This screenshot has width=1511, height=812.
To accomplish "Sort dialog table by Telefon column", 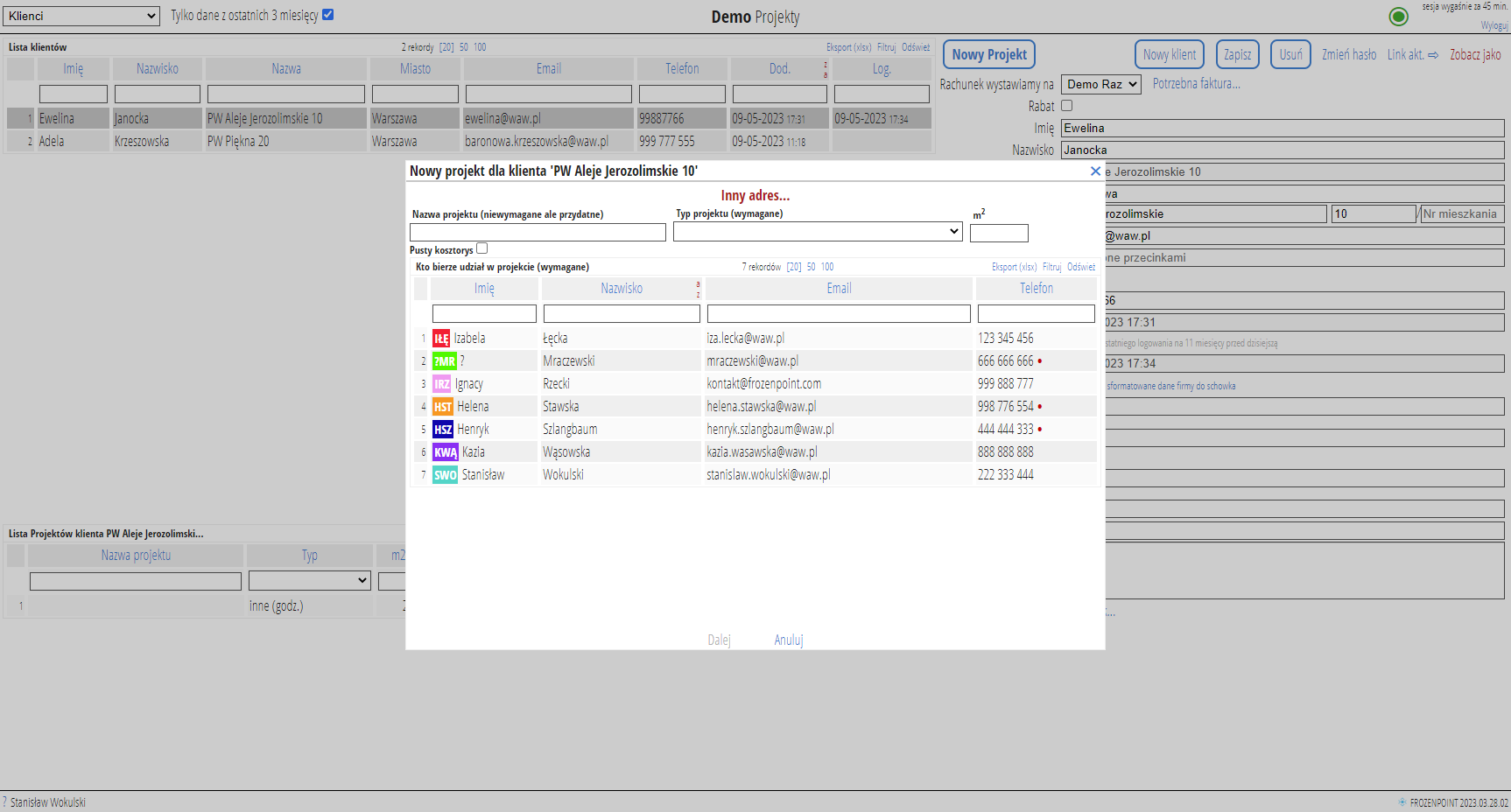I will 1037,288.
